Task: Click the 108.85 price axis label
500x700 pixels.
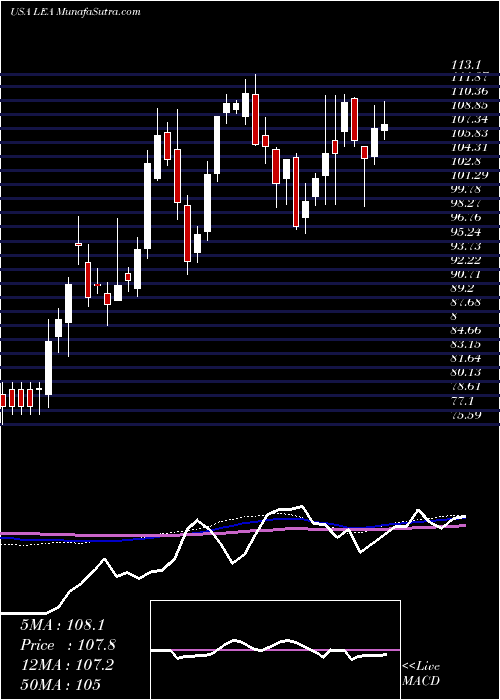Action: (x=471, y=106)
